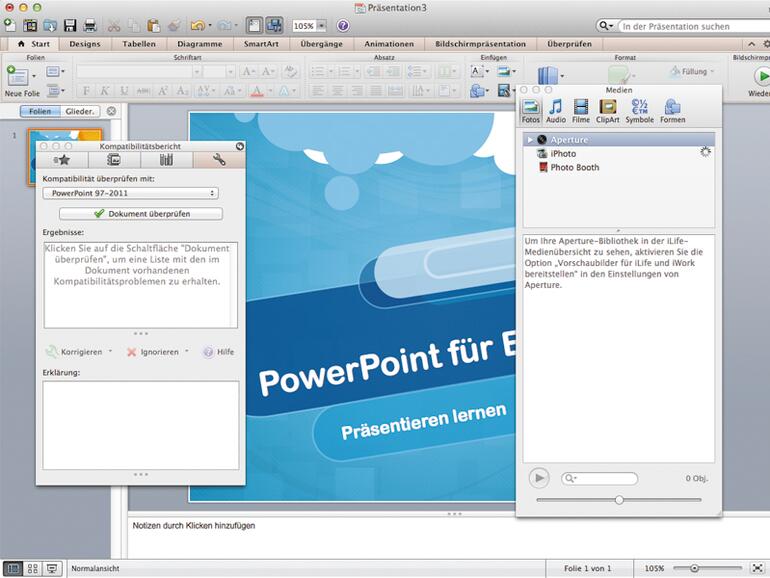
Task: Open the PowerPoint 97-2011 compatibility dropdown
Action: [131, 193]
